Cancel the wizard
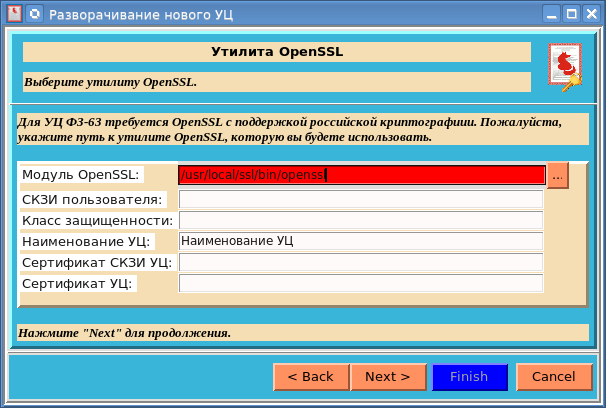Viewport: 606px width, 408px height. pos(554,377)
